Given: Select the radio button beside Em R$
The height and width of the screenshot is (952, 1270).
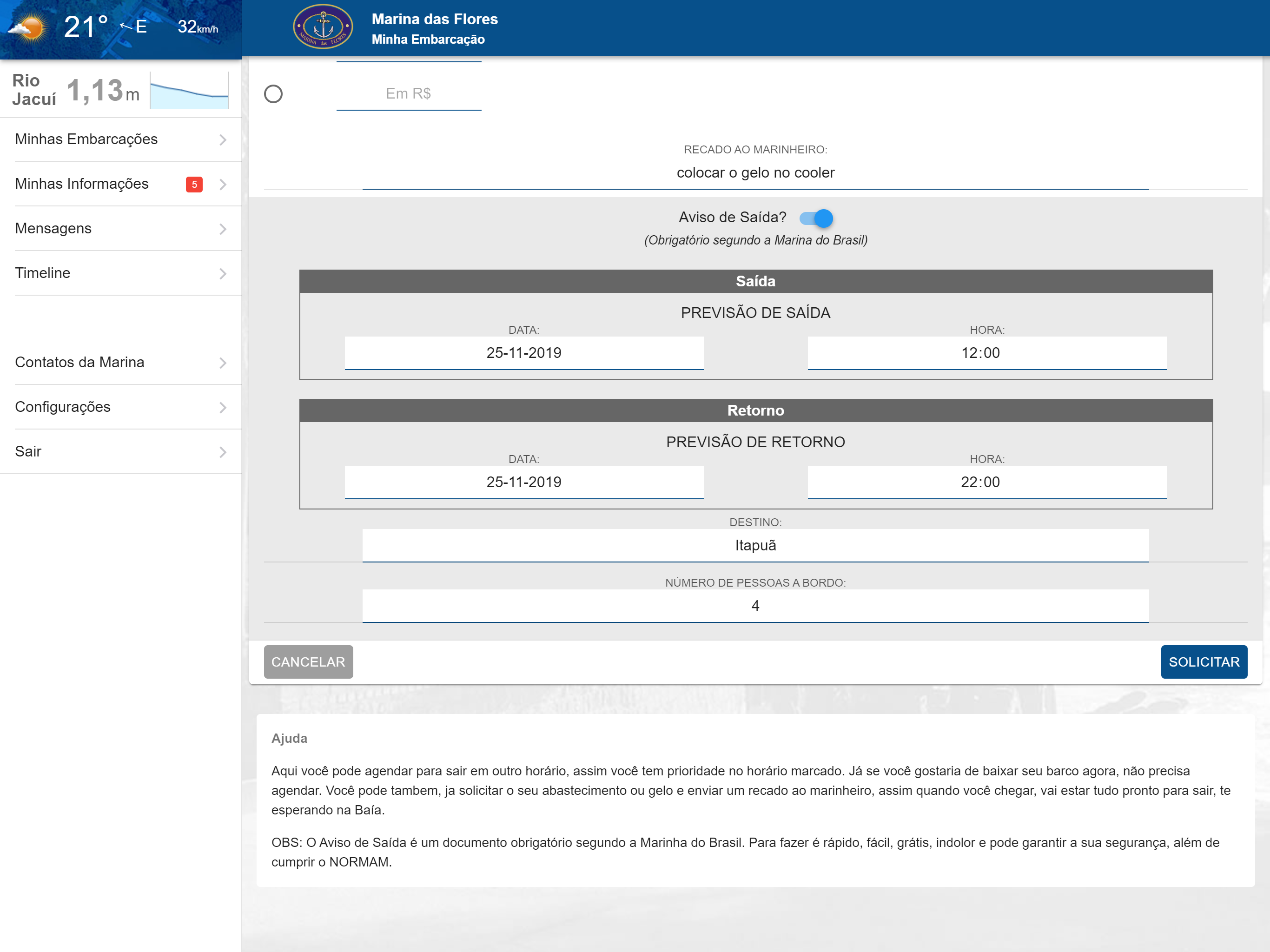Looking at the screenshot, I should coord(273,93).
